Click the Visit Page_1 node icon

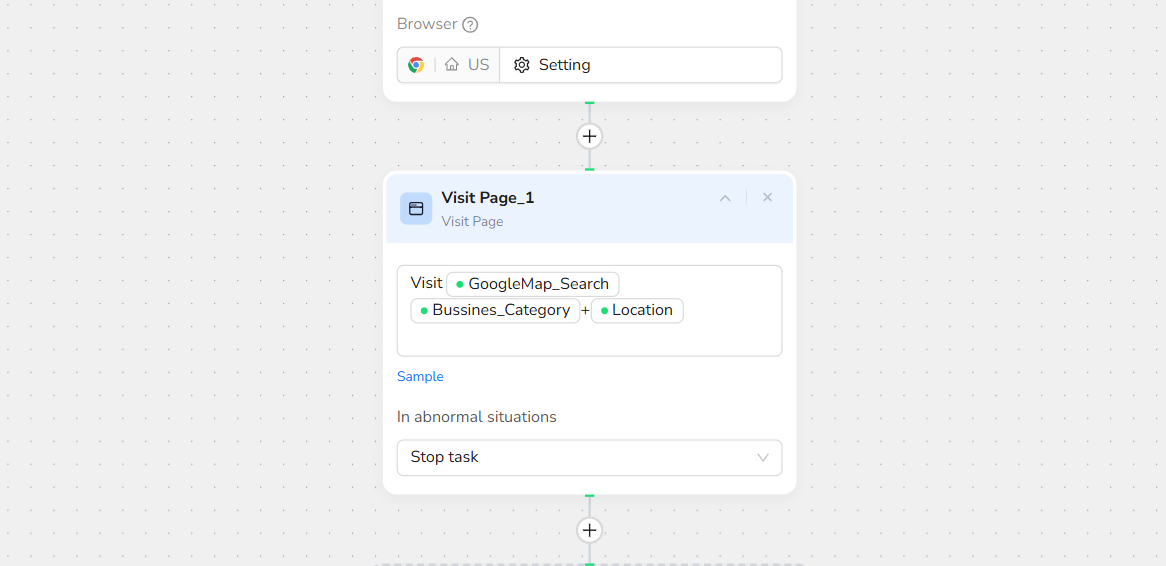point(416,208)
